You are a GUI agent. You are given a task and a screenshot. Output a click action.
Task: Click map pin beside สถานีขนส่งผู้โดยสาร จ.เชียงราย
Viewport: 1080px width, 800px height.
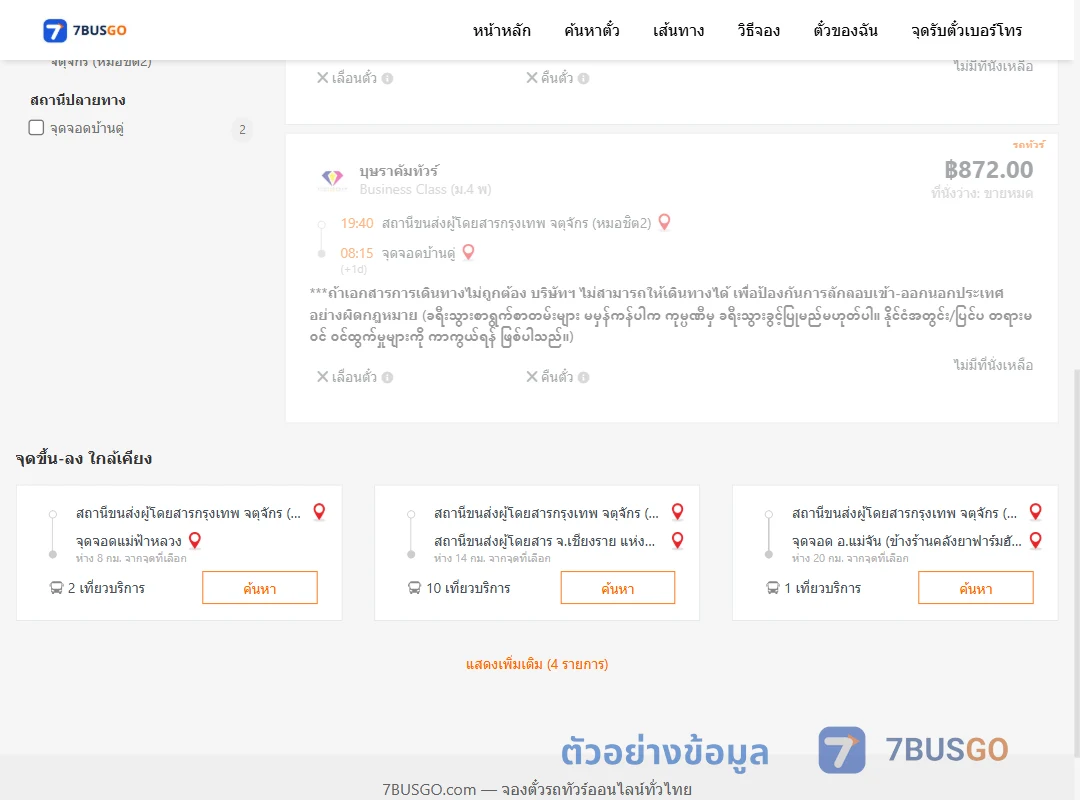point(678,540)
